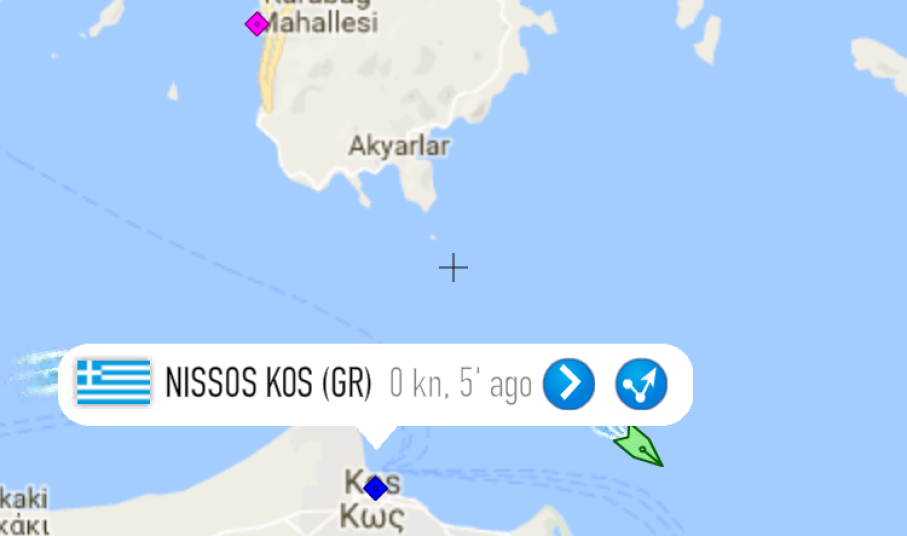Click the blue diamond port marker at Kos
The width and height of the screenshot is (907, 536).
point(375,488)
